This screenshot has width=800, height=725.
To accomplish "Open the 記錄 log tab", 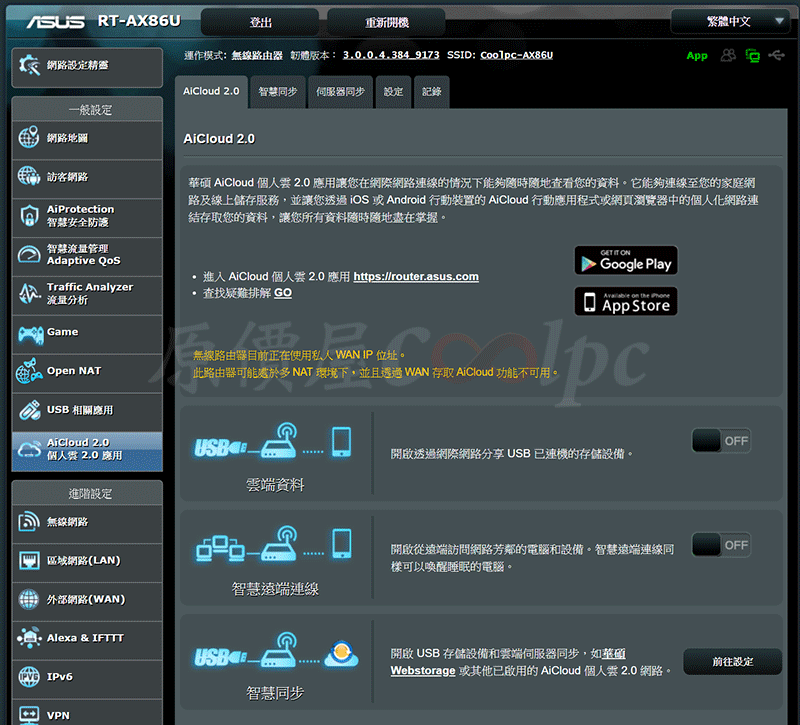I will [x=431, y=92].
